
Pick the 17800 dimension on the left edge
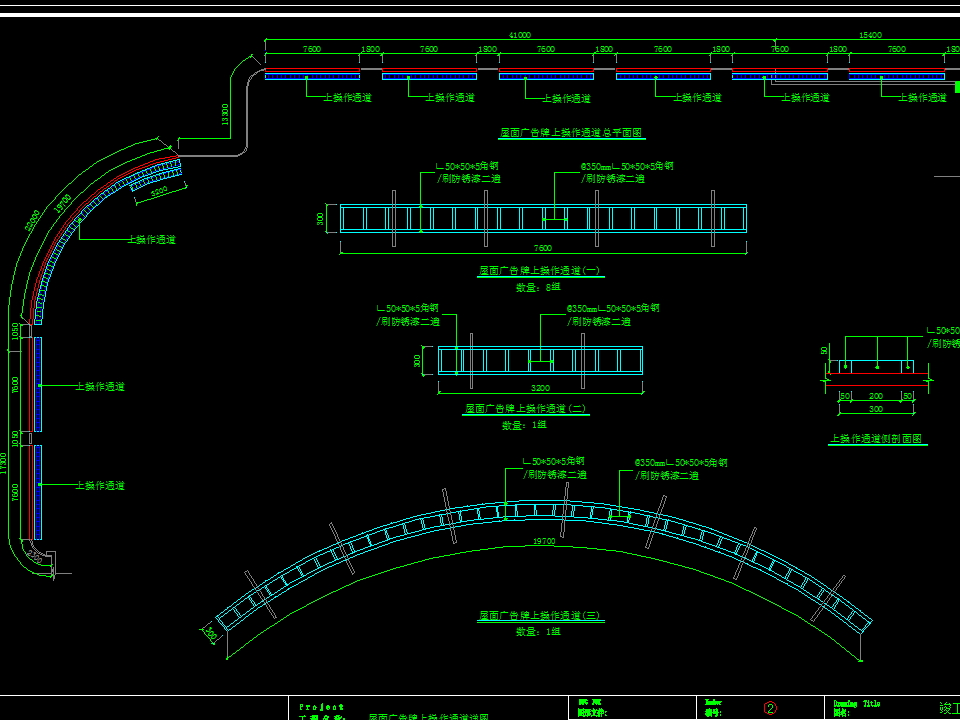4,462
